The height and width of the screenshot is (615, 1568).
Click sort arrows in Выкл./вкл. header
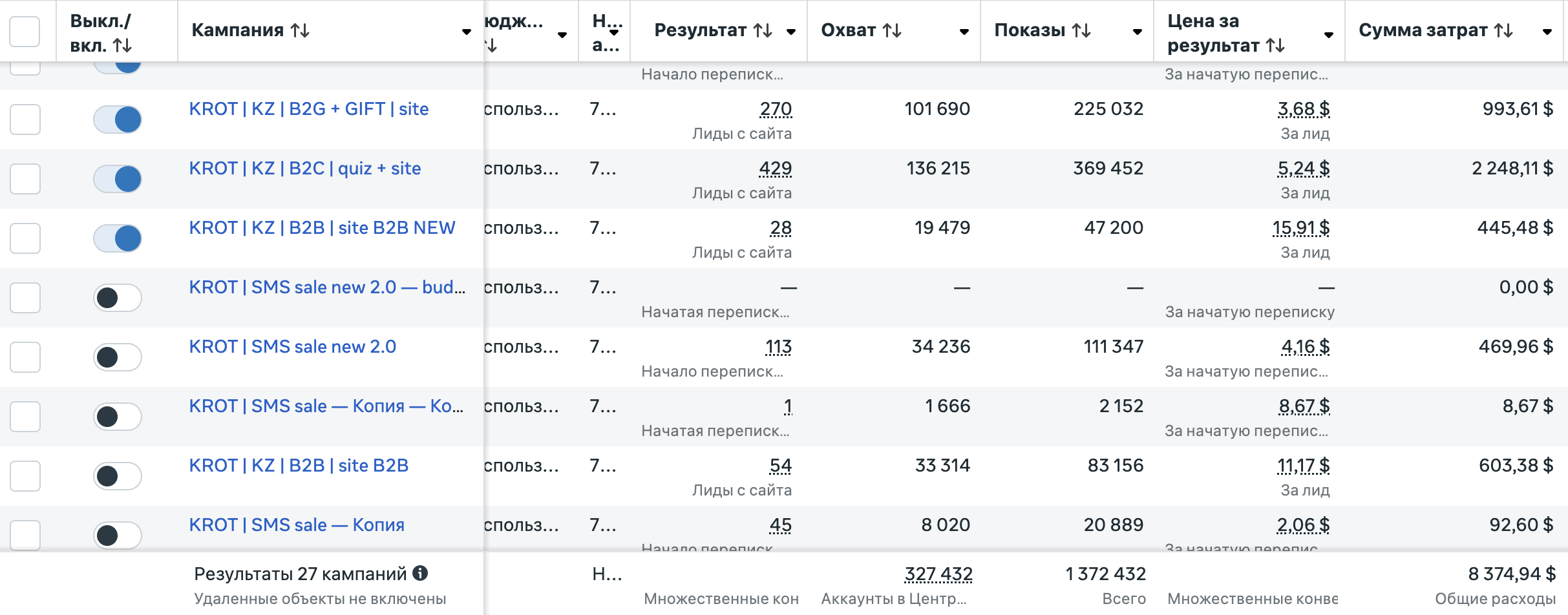coord(122,45)
